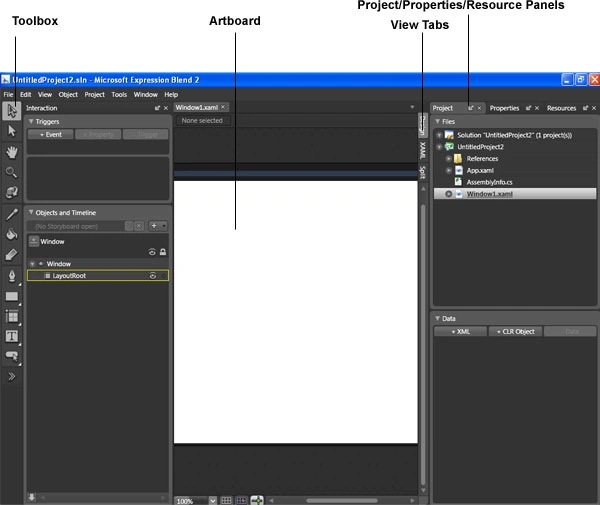Open the document list dropdown arrow
The width and height of the screenshot is (600, 505).
point(412,107)
